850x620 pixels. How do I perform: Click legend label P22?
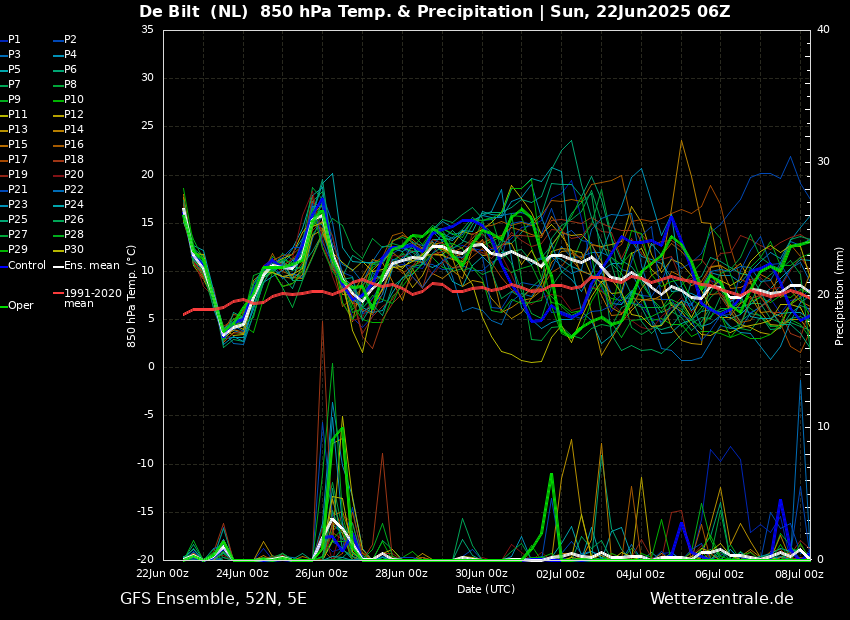(x=68, y=189)
